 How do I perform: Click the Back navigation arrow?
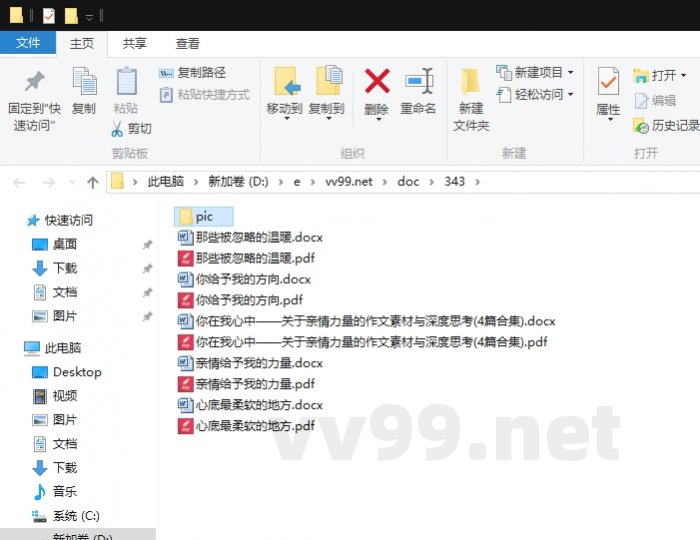coord(19,182)
